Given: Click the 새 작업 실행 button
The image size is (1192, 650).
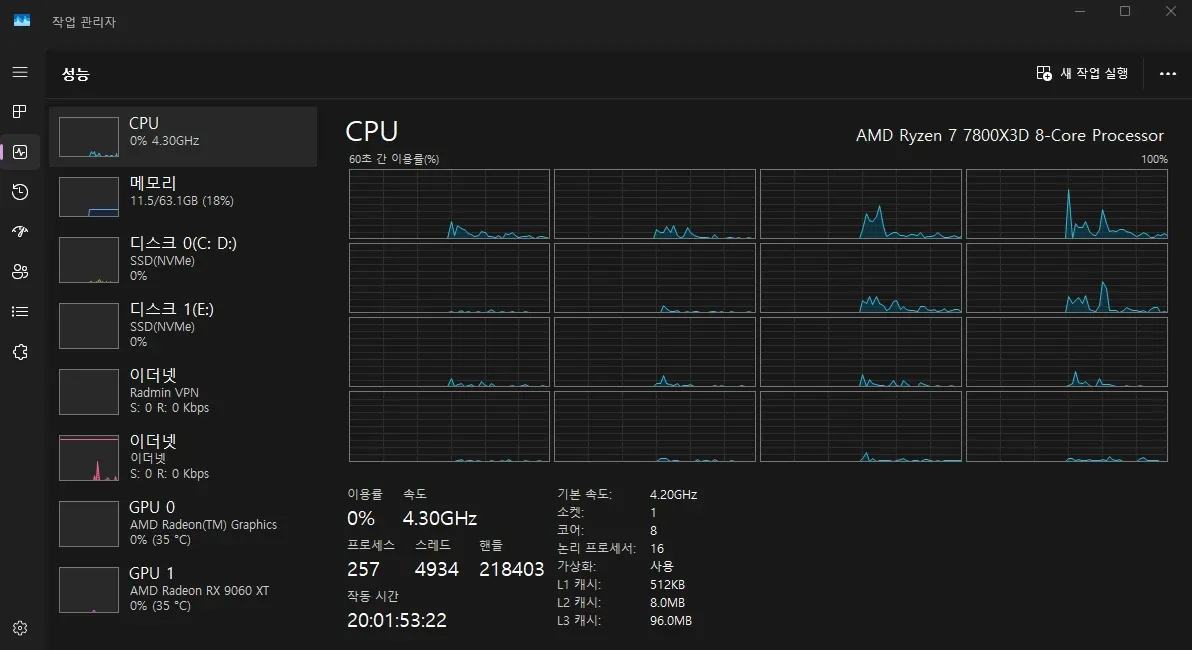Looking at the screenshot, I should click(x=1083, y=73).
